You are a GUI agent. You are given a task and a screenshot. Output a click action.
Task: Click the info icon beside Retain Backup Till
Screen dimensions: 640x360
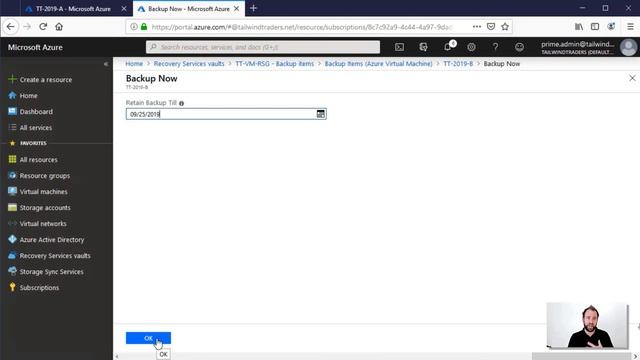[x=182, y=103]
